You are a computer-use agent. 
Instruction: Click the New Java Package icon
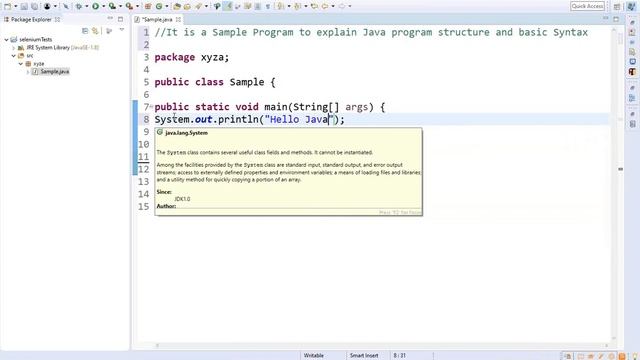pos(148,6)
